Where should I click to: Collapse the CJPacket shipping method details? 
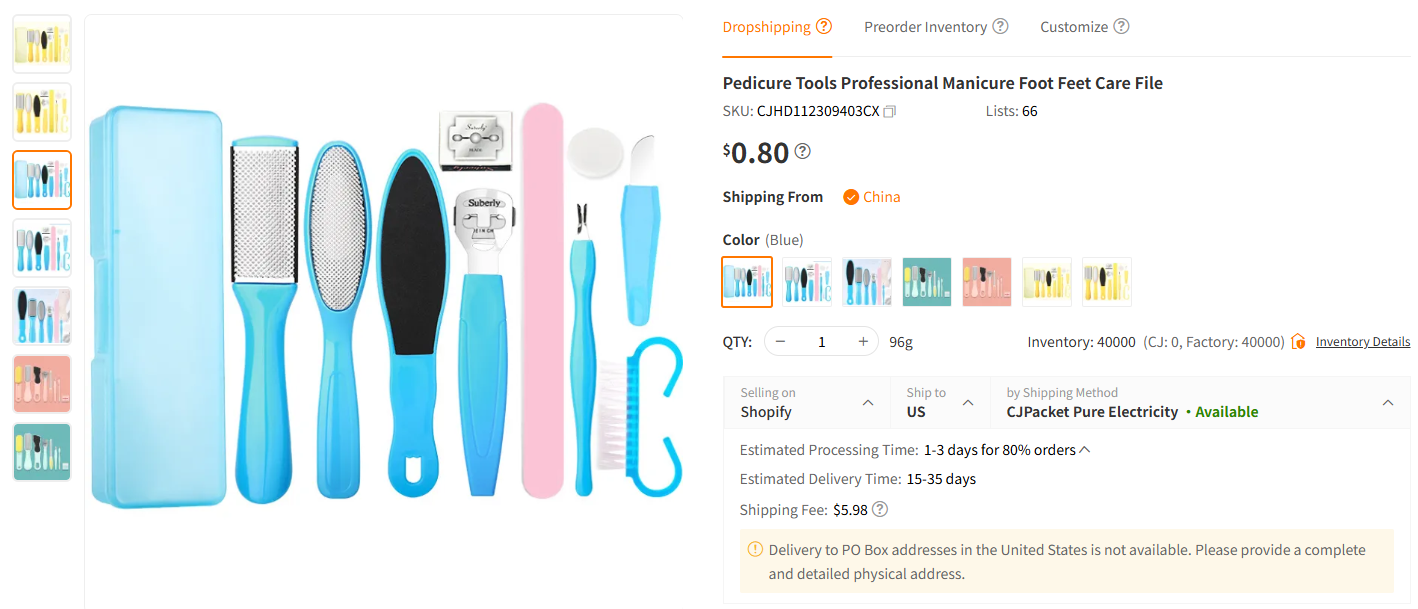[x=1388, y=403]
